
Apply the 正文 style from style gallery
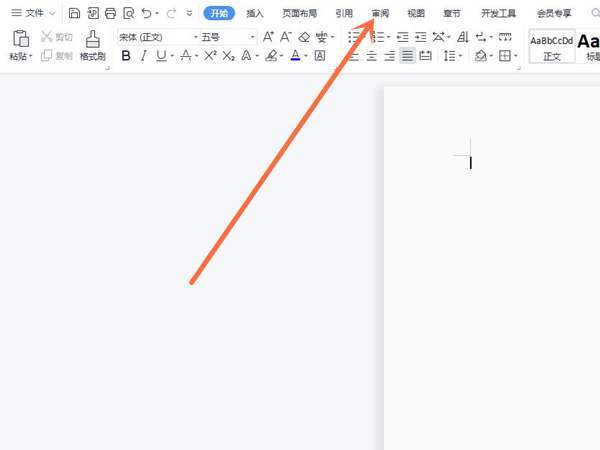(551, 46)
